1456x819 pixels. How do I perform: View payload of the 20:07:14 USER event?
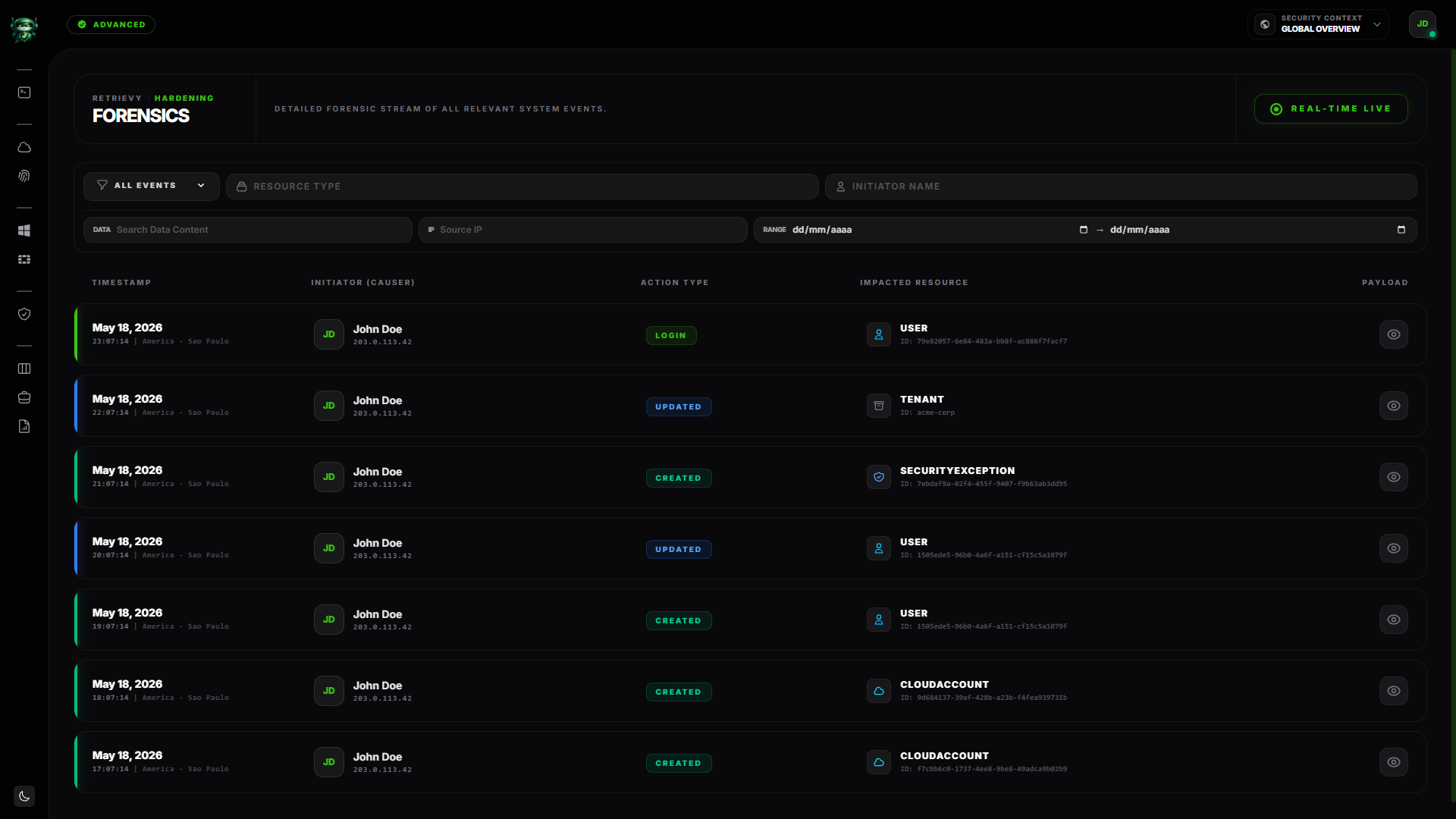[x=1394, y=548]
